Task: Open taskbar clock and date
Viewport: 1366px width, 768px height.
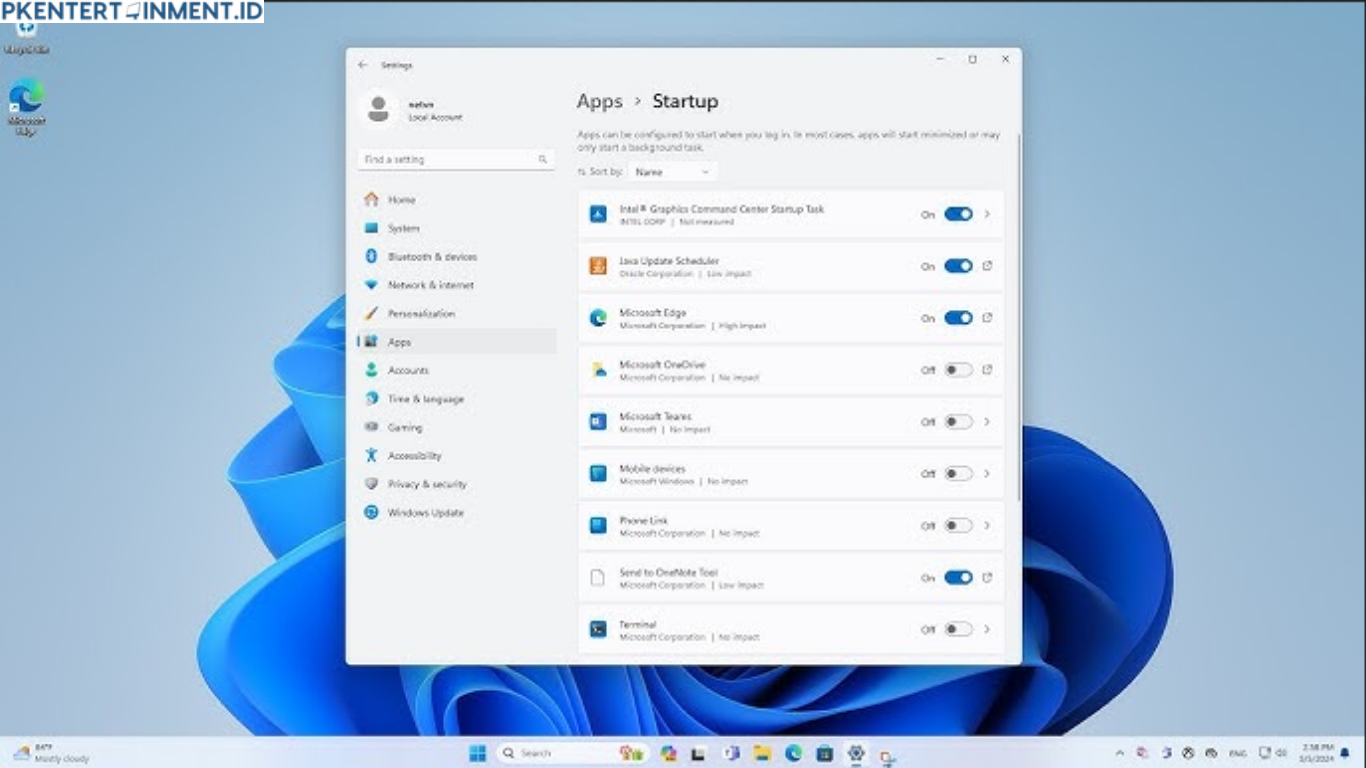Action: [1318, 753]
